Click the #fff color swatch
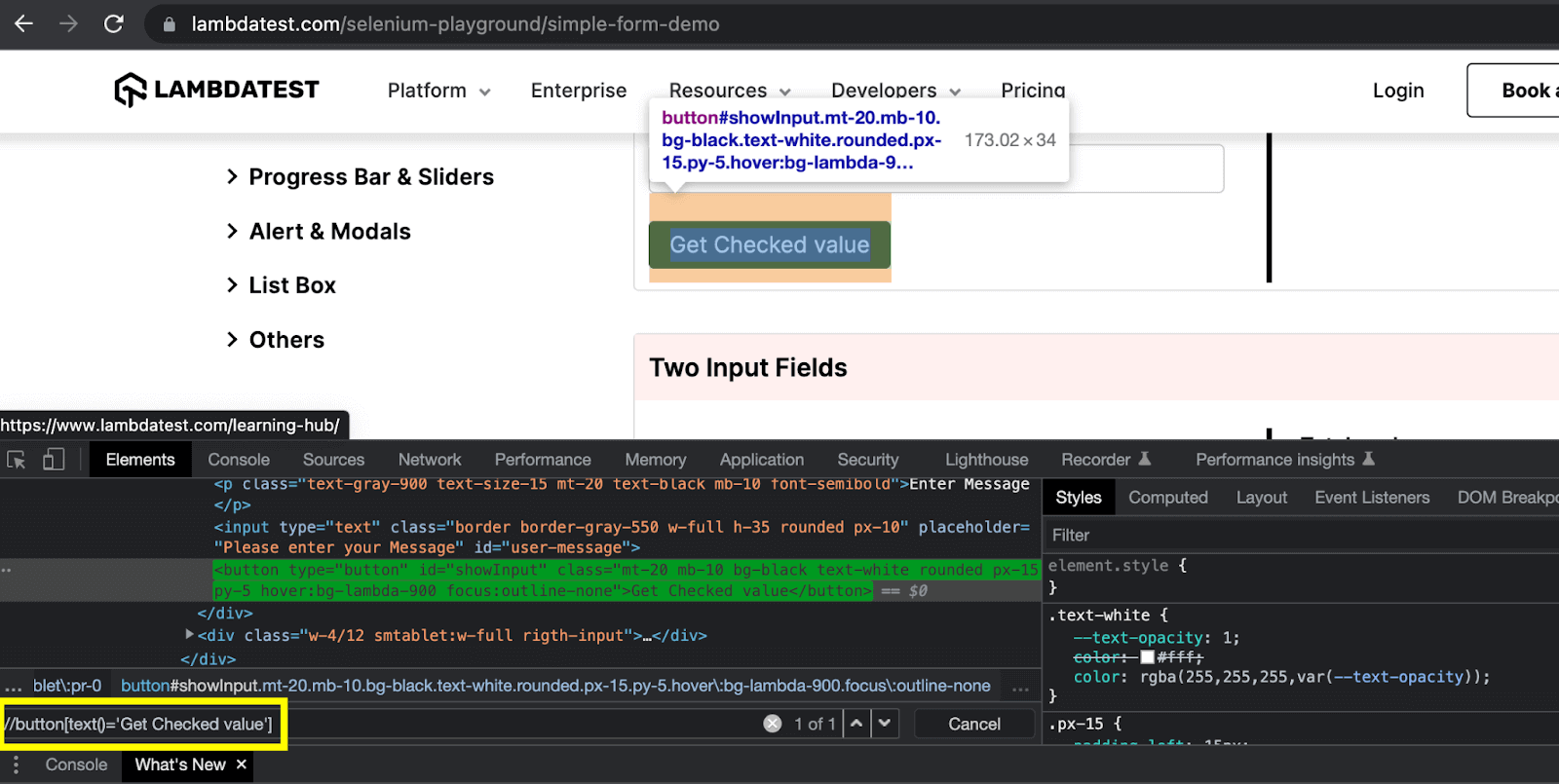This screenshot has height=784, width=1559. click(x=1147, y=657)
